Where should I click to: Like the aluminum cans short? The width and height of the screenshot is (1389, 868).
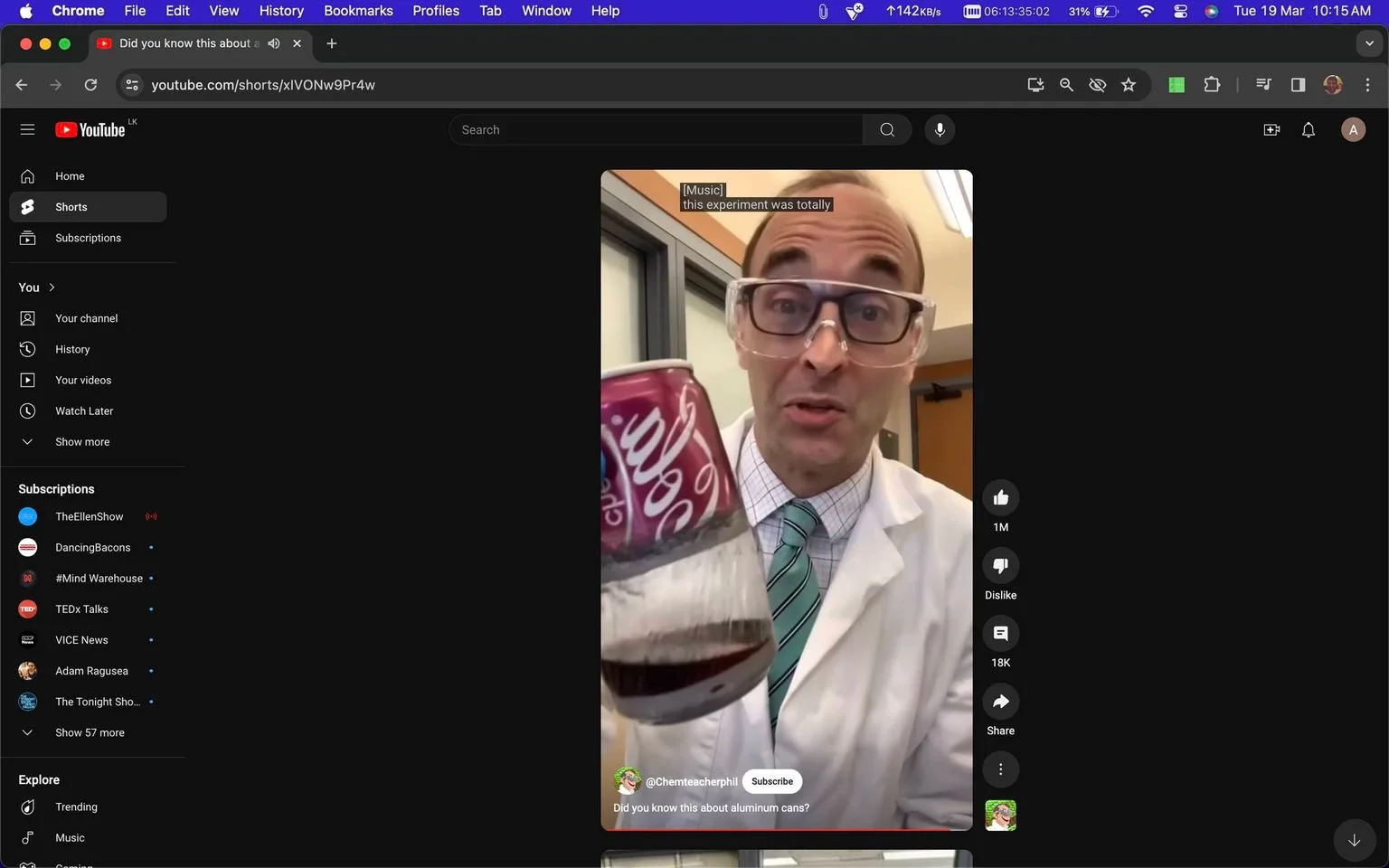[x=1000, y=498]
